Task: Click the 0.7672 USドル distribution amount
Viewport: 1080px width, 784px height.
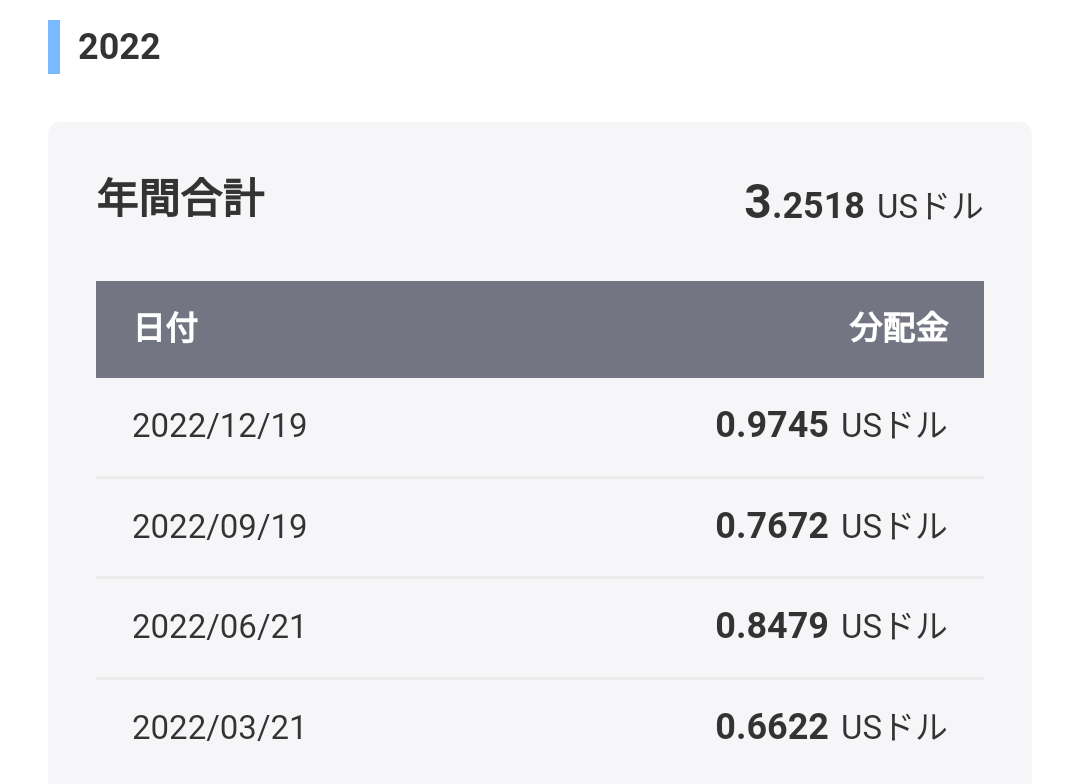Action: click(x=831, y=526)
